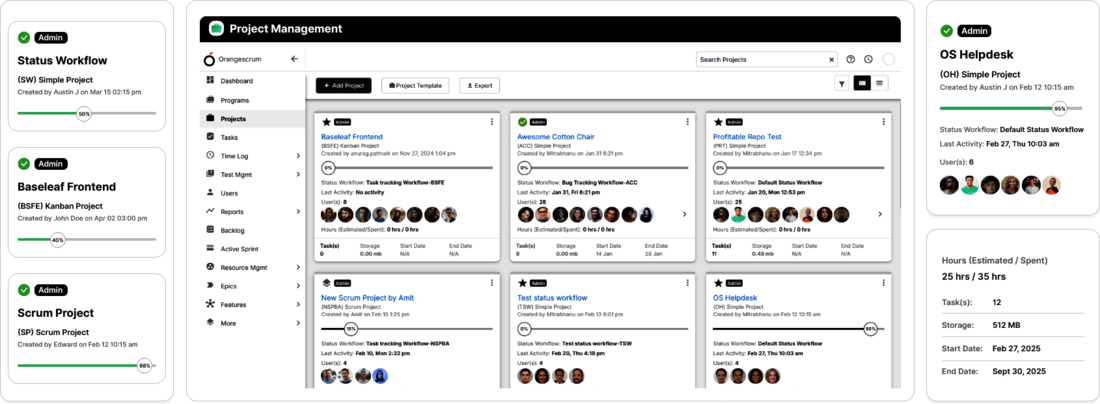The height and width of the screenshot is (404, 1100).
Task: Open Dashboard from the sidebar
Action: click(236, 81)
